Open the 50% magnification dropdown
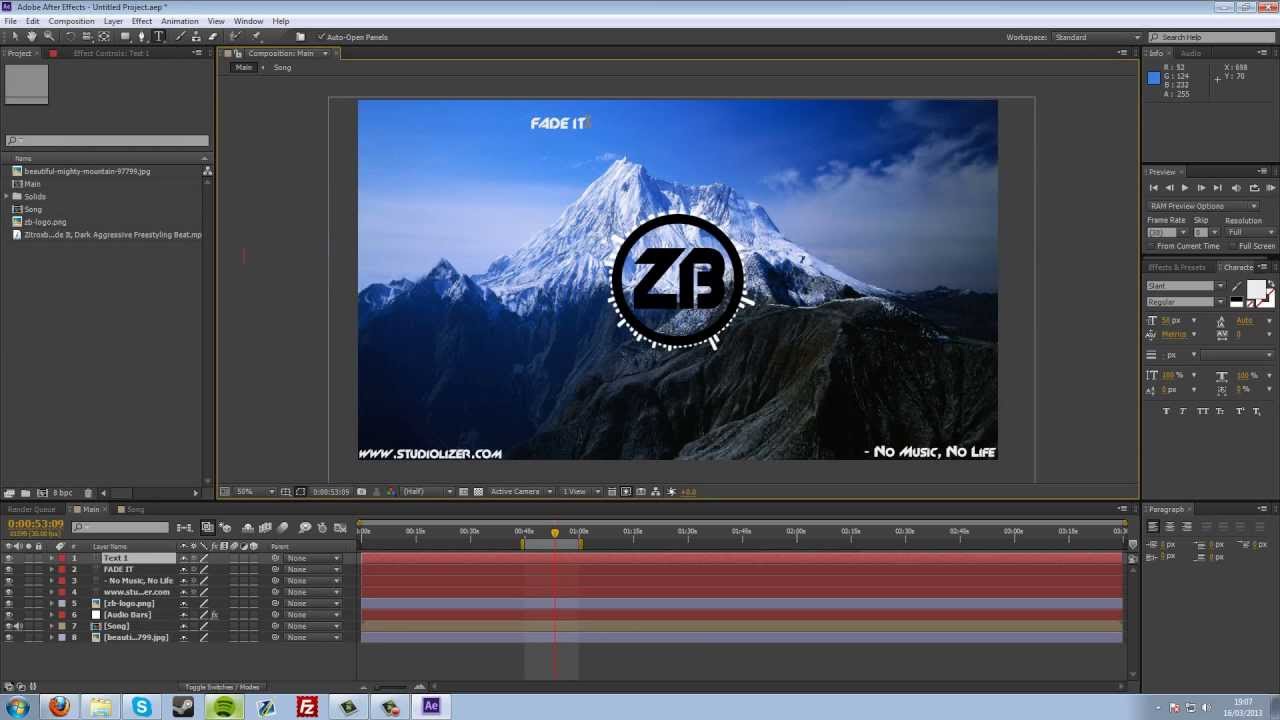1280x720 pixels. (x=257, y=492)
